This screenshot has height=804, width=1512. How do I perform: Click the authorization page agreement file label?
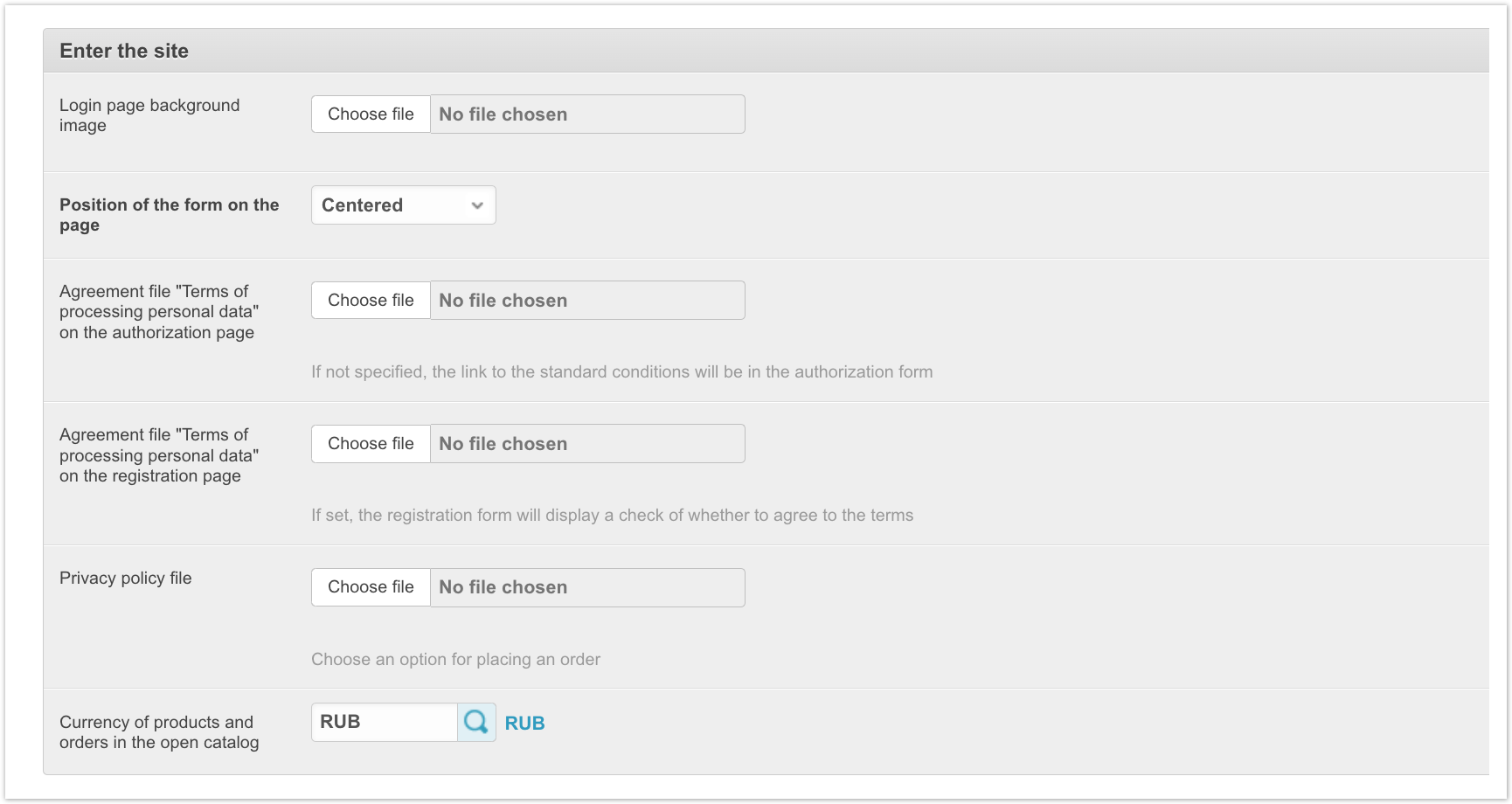point(159,312)
